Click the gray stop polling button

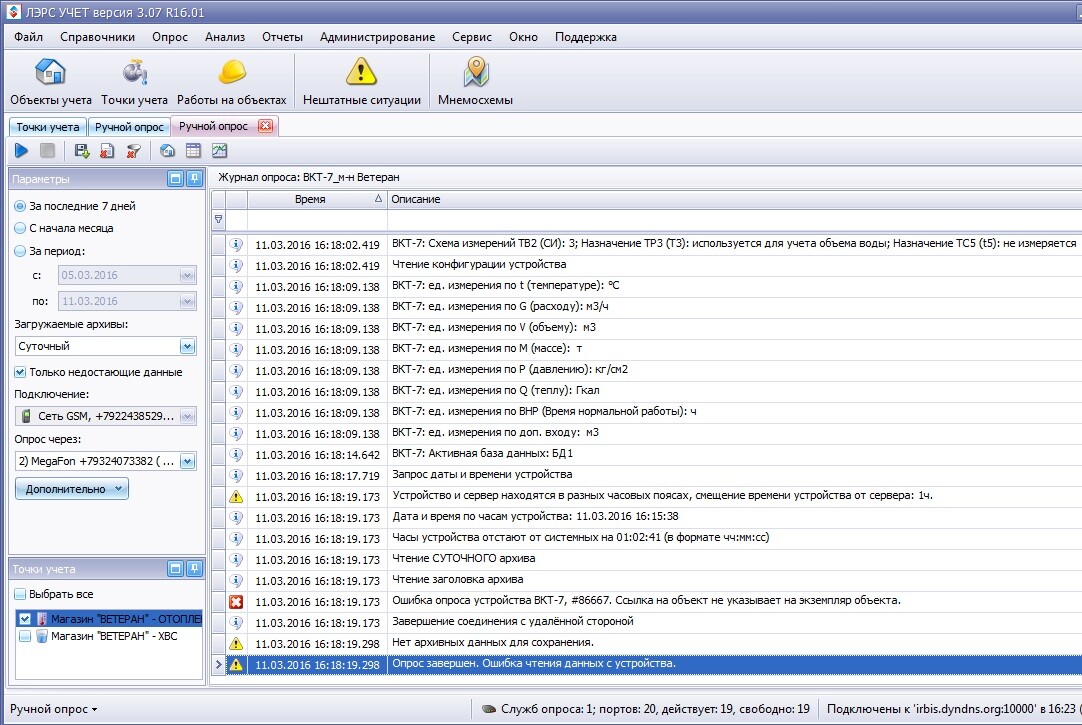47,150
